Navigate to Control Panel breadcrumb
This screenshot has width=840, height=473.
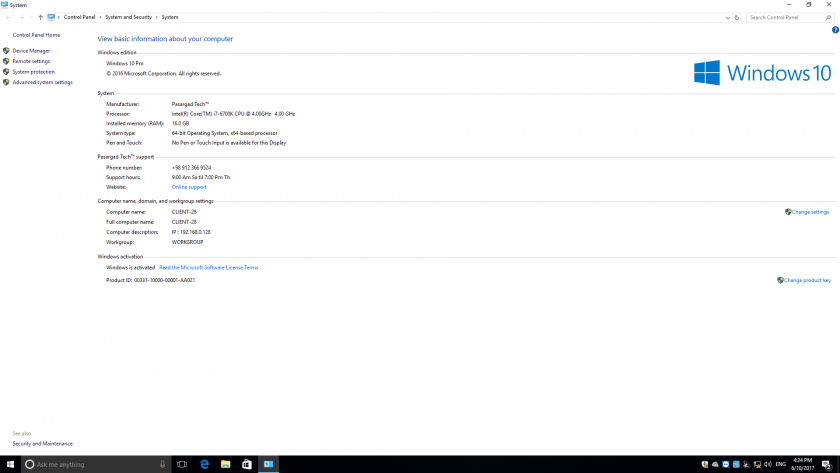tap(80, 17)
